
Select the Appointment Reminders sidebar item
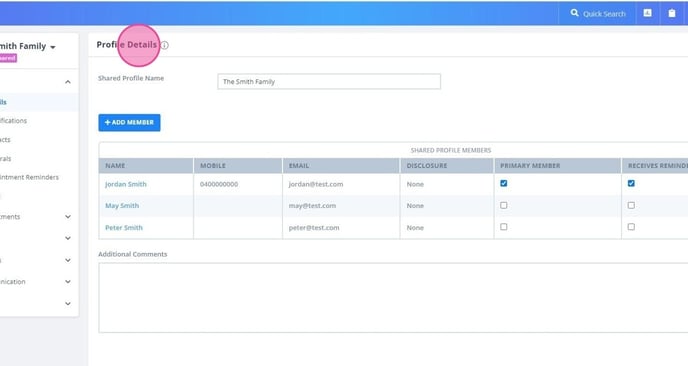29,177
